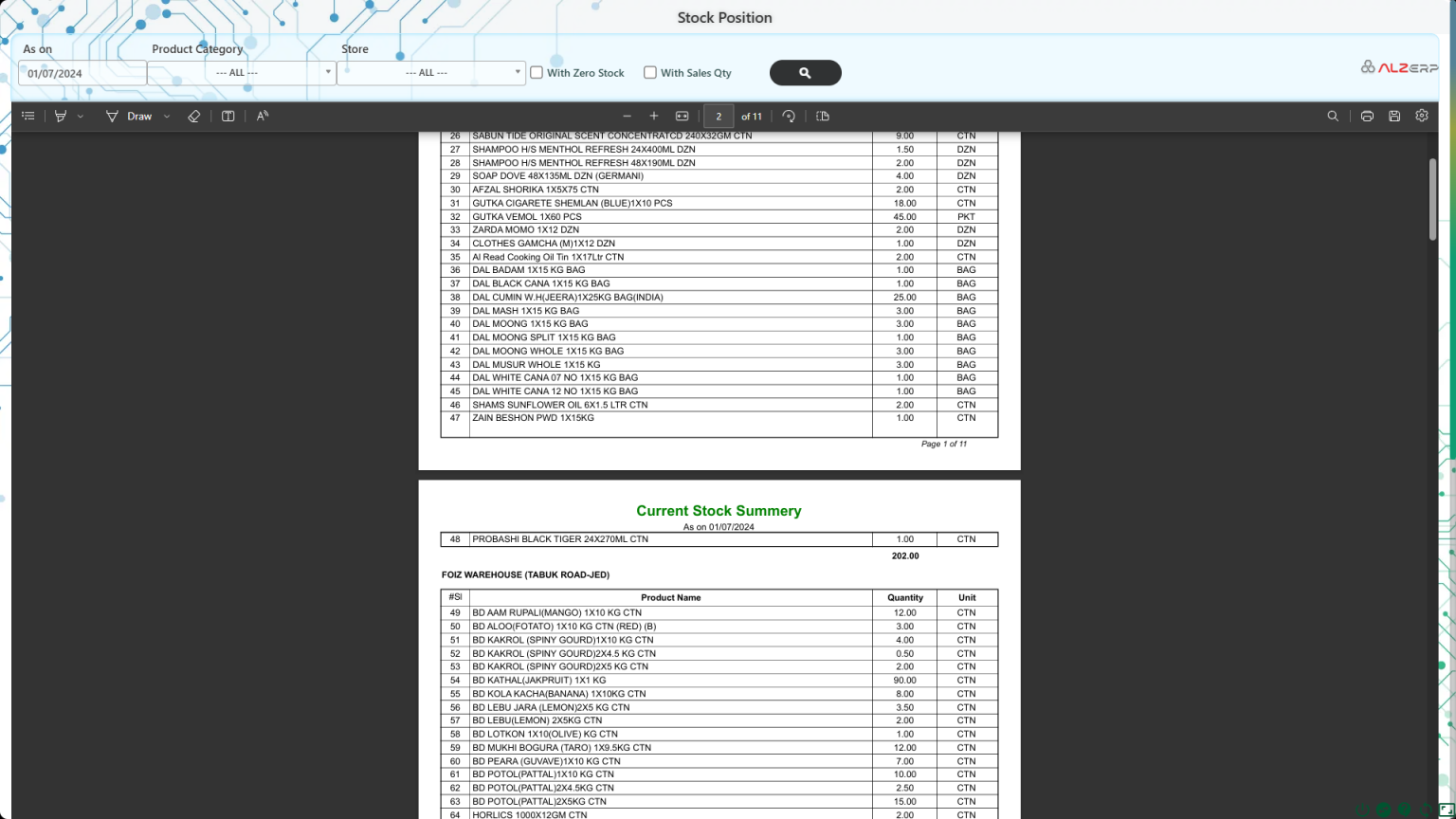Zoom out with the minus icon
Screen dimensions: 1456x819
tap(627, 116)
